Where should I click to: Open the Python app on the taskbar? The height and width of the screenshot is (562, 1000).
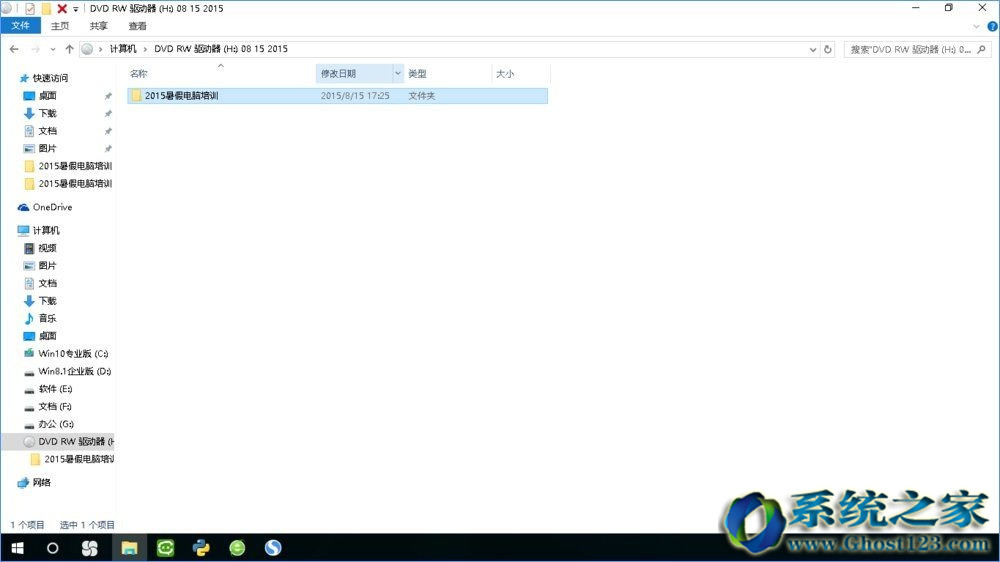tap(201, 548)
